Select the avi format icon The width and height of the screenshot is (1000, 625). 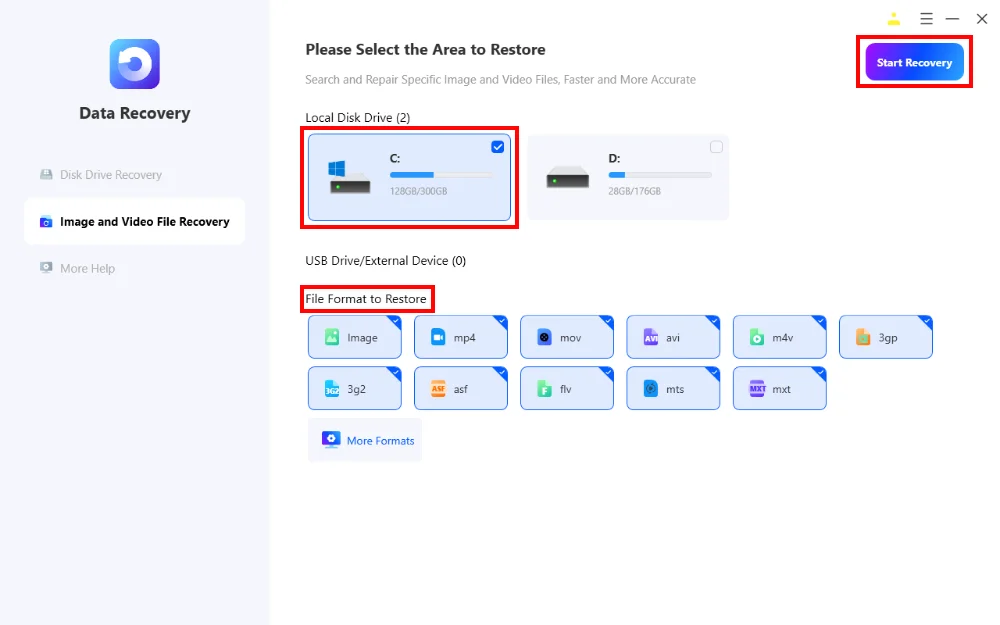pyautogui.click(x=651, y=338)
